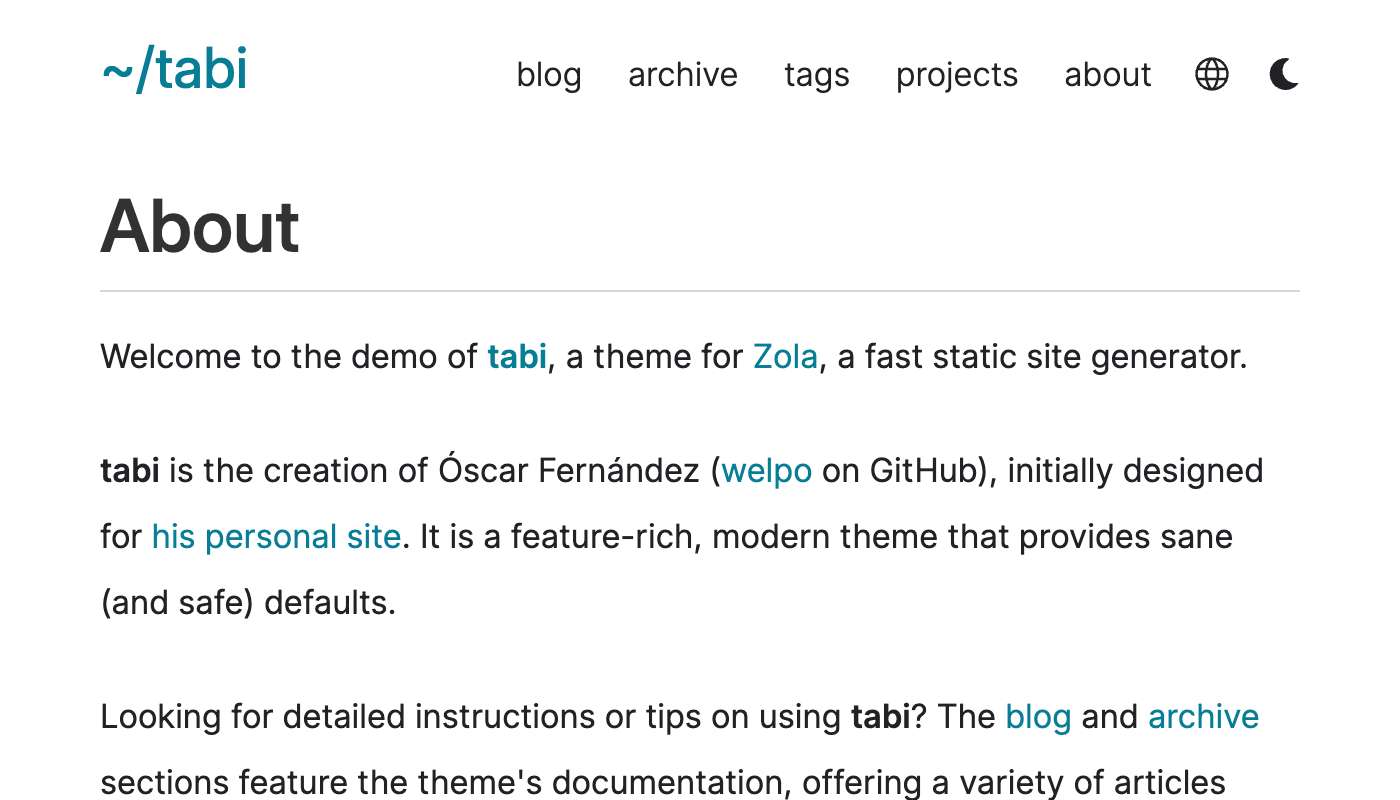Image resolution: width=1400 pixels, height=800 pixels.
Task: Click the bold tabi before 'is the creation'
Action: [130, 471]
